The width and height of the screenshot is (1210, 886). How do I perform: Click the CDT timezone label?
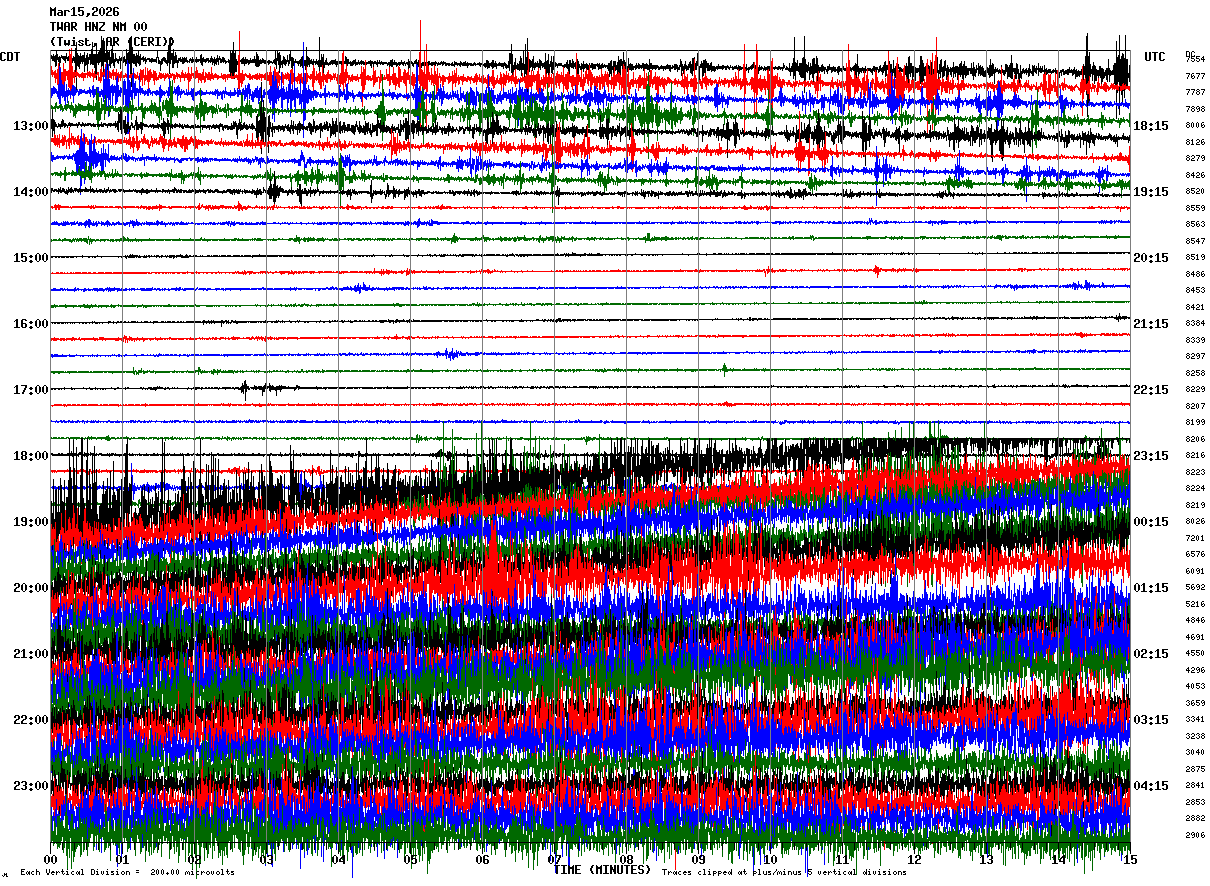tap(11, 57)
